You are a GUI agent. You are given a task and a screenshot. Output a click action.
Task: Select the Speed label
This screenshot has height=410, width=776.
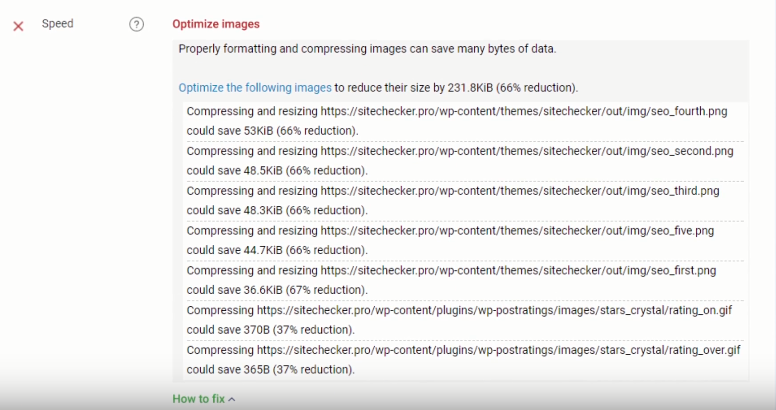(x=57, y=23)
